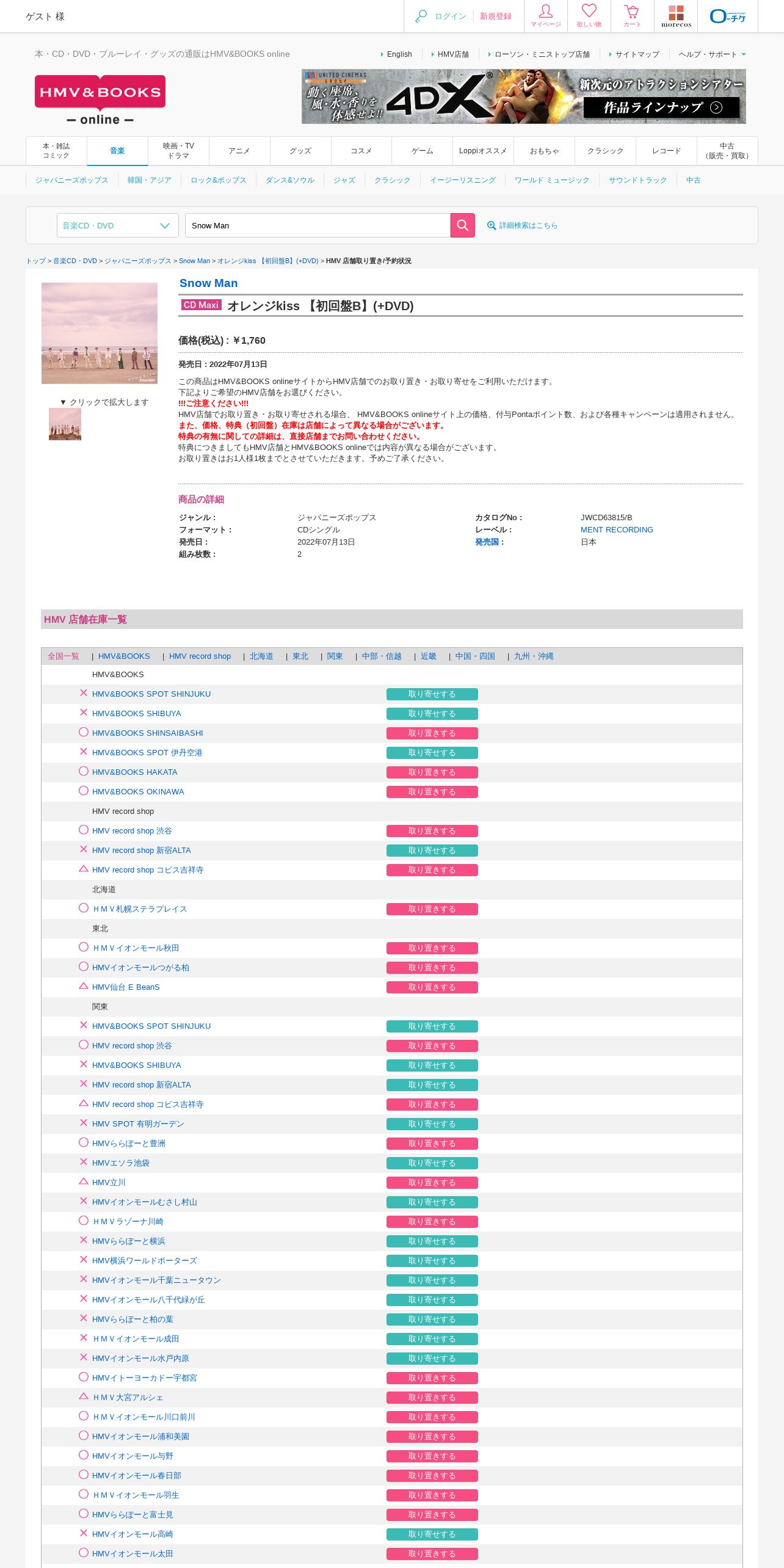
Task: Click the magnifier search button
Action: pyautogui.click(x=463, y=225)
